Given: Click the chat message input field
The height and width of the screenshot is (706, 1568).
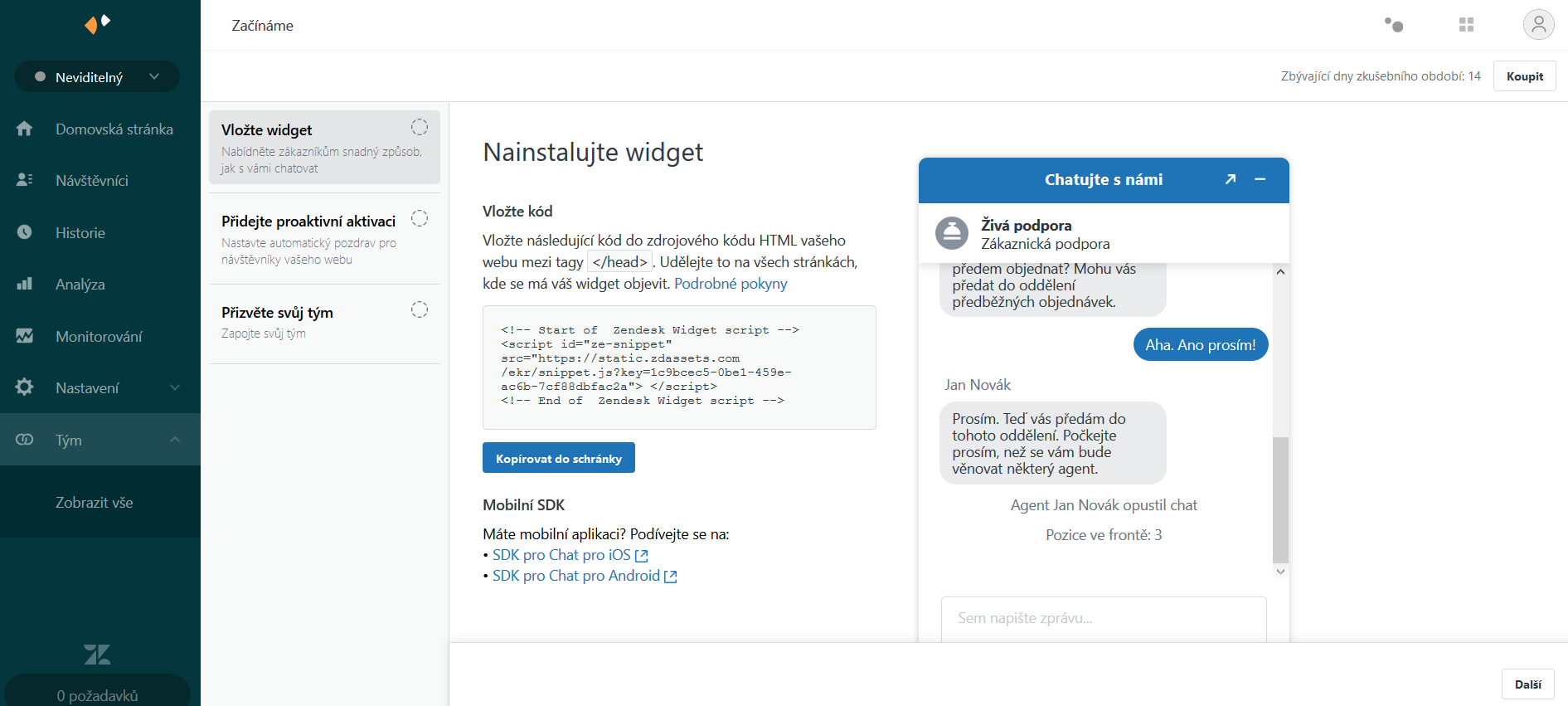Looking at the screenshot, I should tap(1103, 618).
